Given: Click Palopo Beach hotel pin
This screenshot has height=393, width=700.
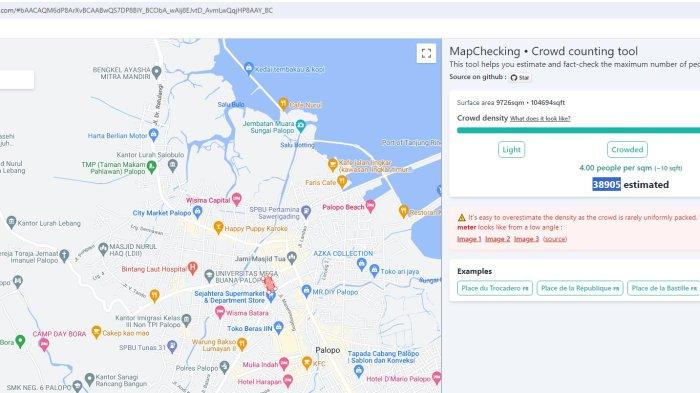Looking at the screenshot, I should 370,206.
